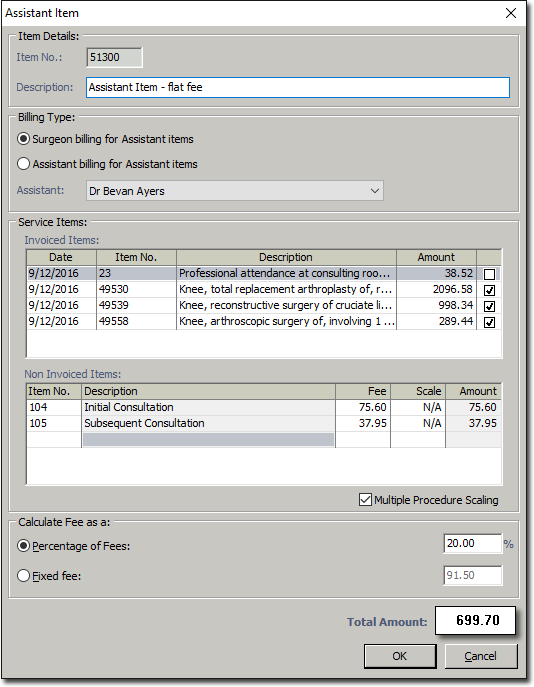Check the box for item 23 row

click(x=489, y=274)
